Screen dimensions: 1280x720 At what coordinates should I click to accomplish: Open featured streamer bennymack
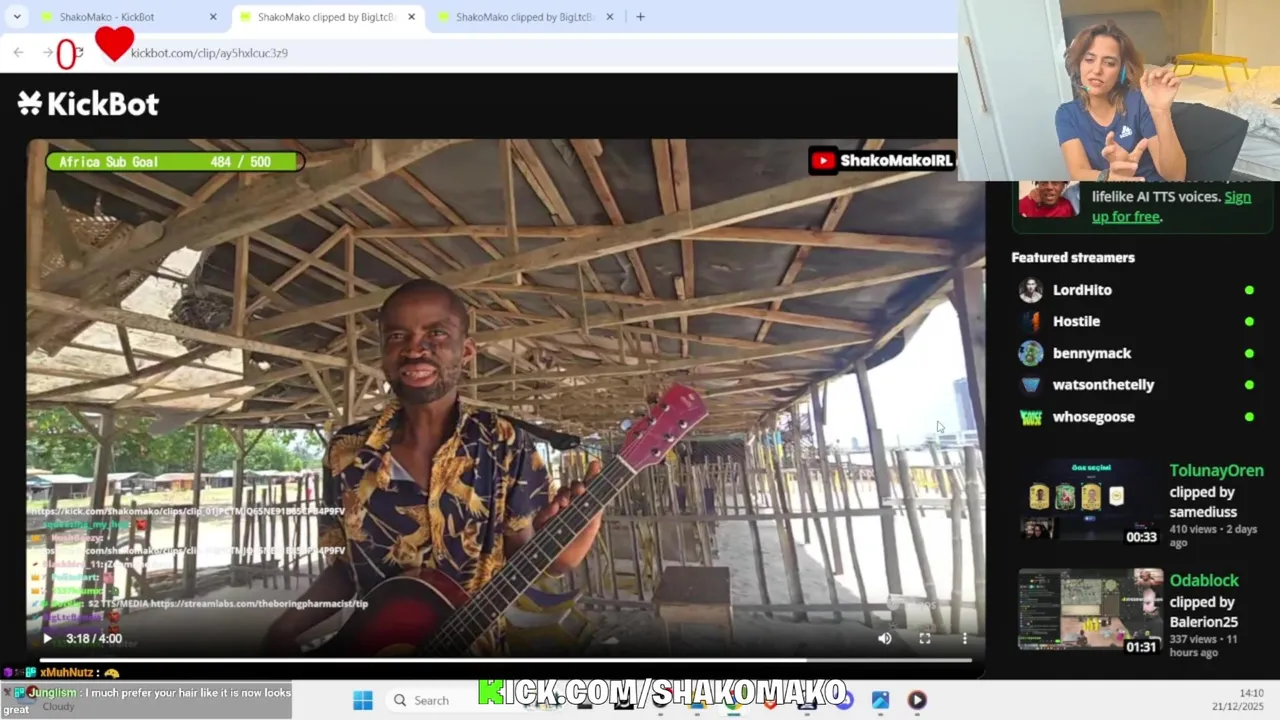pyautogui.click(x=1092, y=353)
